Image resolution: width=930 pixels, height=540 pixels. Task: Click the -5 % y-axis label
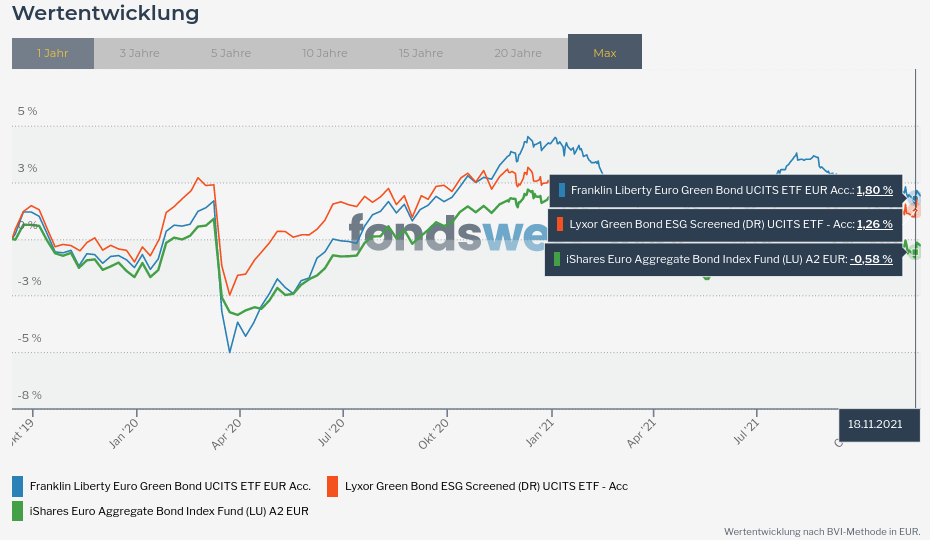click(x=30, y=338)
